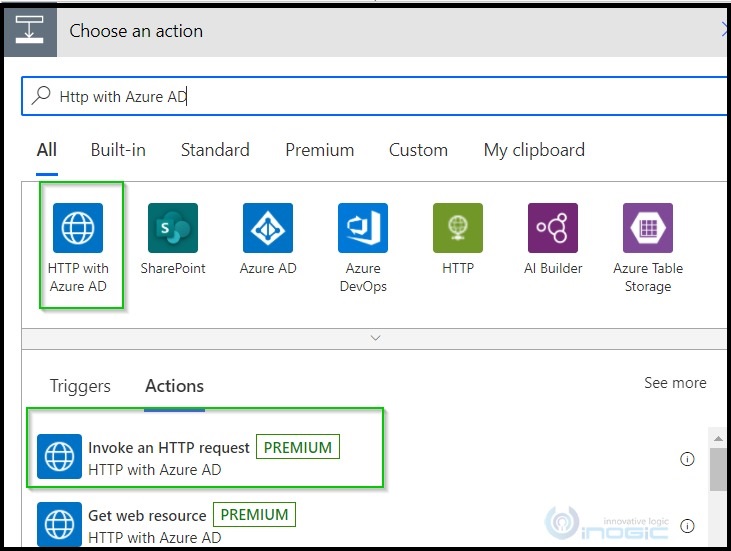Click the PREMIUM badge on Get web resource
The width and height of the screenshot is (731, 551).
point(255,515)
